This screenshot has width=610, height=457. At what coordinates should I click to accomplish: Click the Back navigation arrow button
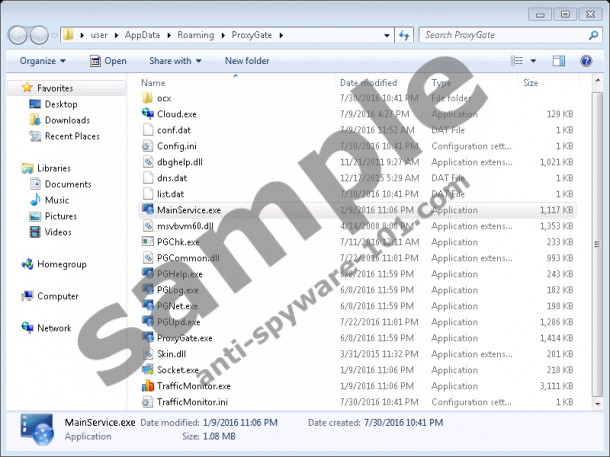click(x=19, y=35)
